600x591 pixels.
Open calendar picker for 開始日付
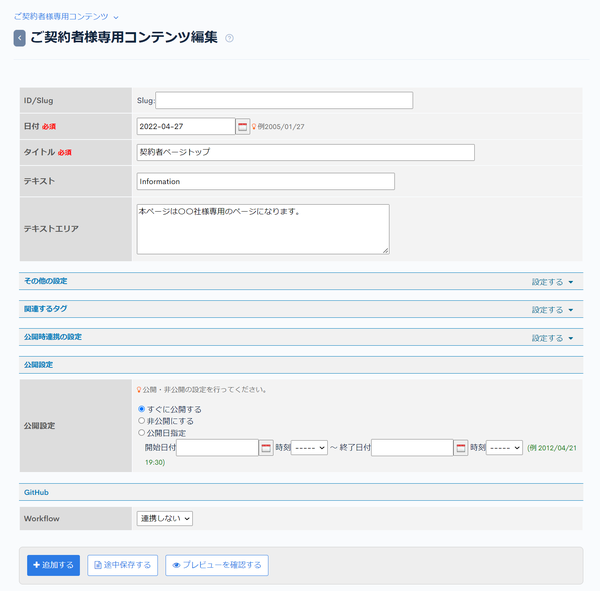tap(266, 448)
